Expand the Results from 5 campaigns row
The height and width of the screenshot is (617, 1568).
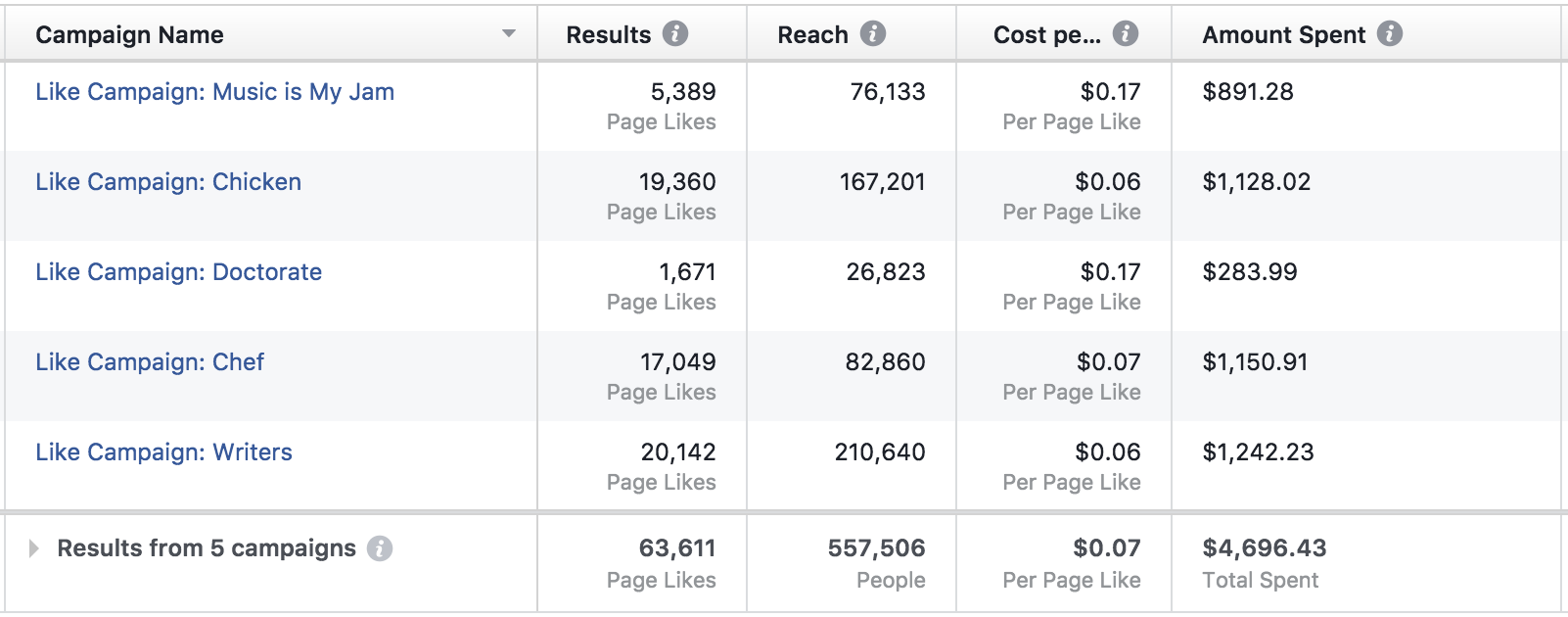point(34,548)
